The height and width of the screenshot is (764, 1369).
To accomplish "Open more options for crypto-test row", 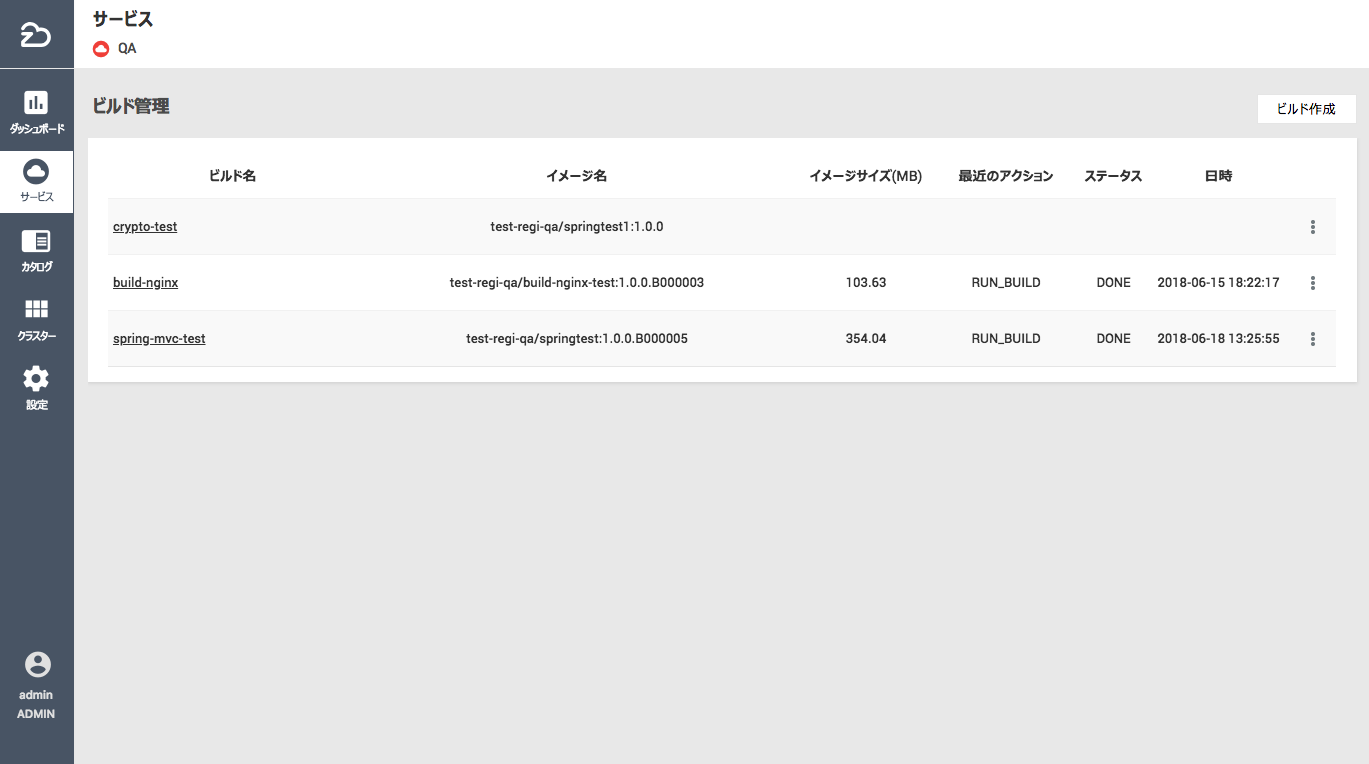I will coord(1312,227).
